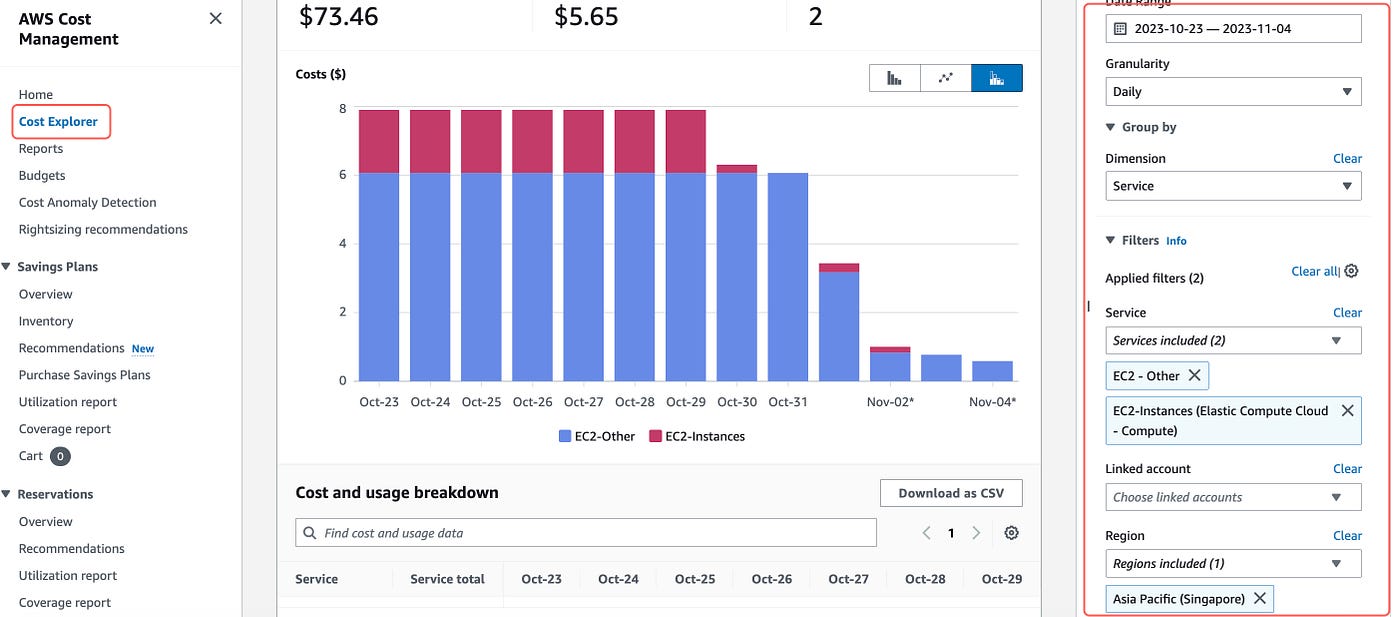Go to Budgets page
The image size is (1400, 617).
point(42,175)
